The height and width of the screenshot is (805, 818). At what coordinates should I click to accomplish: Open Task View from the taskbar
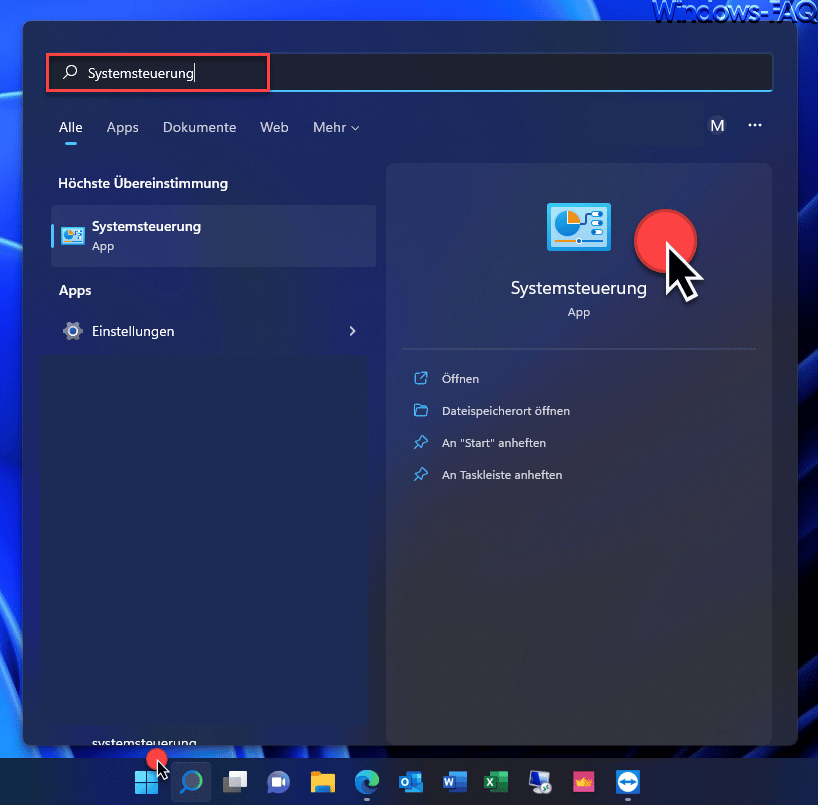pyautogui.click(x=235, y=782)
